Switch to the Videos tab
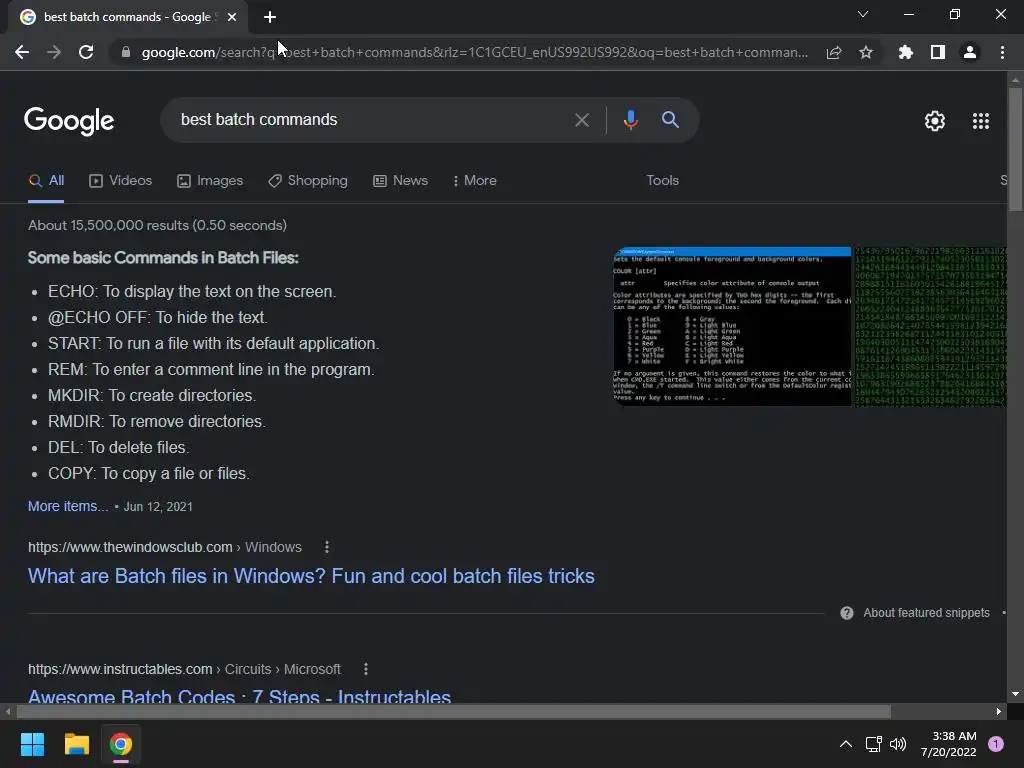Viewport: 1024px width, 768px height. coord(120,181)
